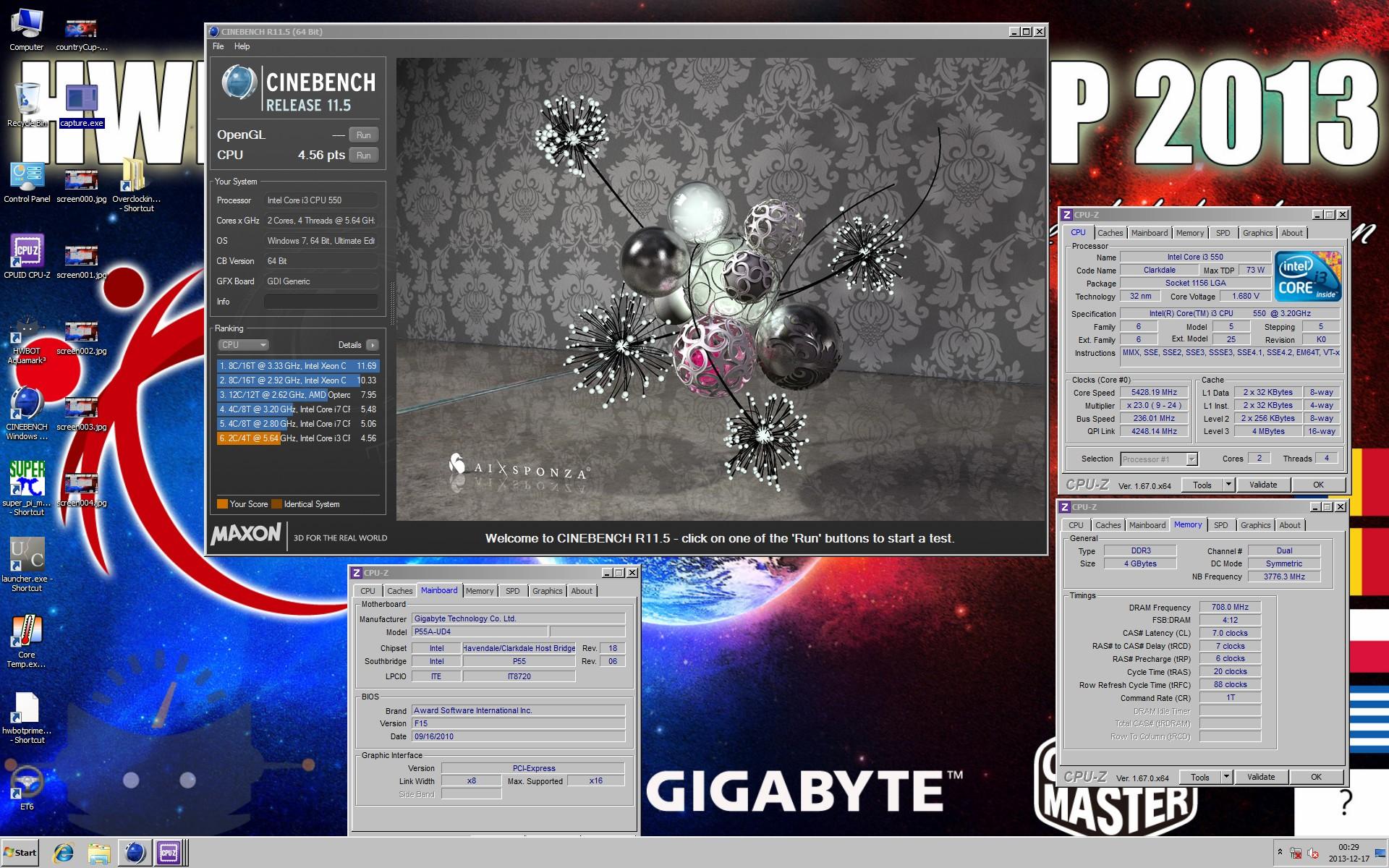Open Windows Explorer from the taskbar
Image resolution: width=1389 pixels, height=868 pixels.
99,853
